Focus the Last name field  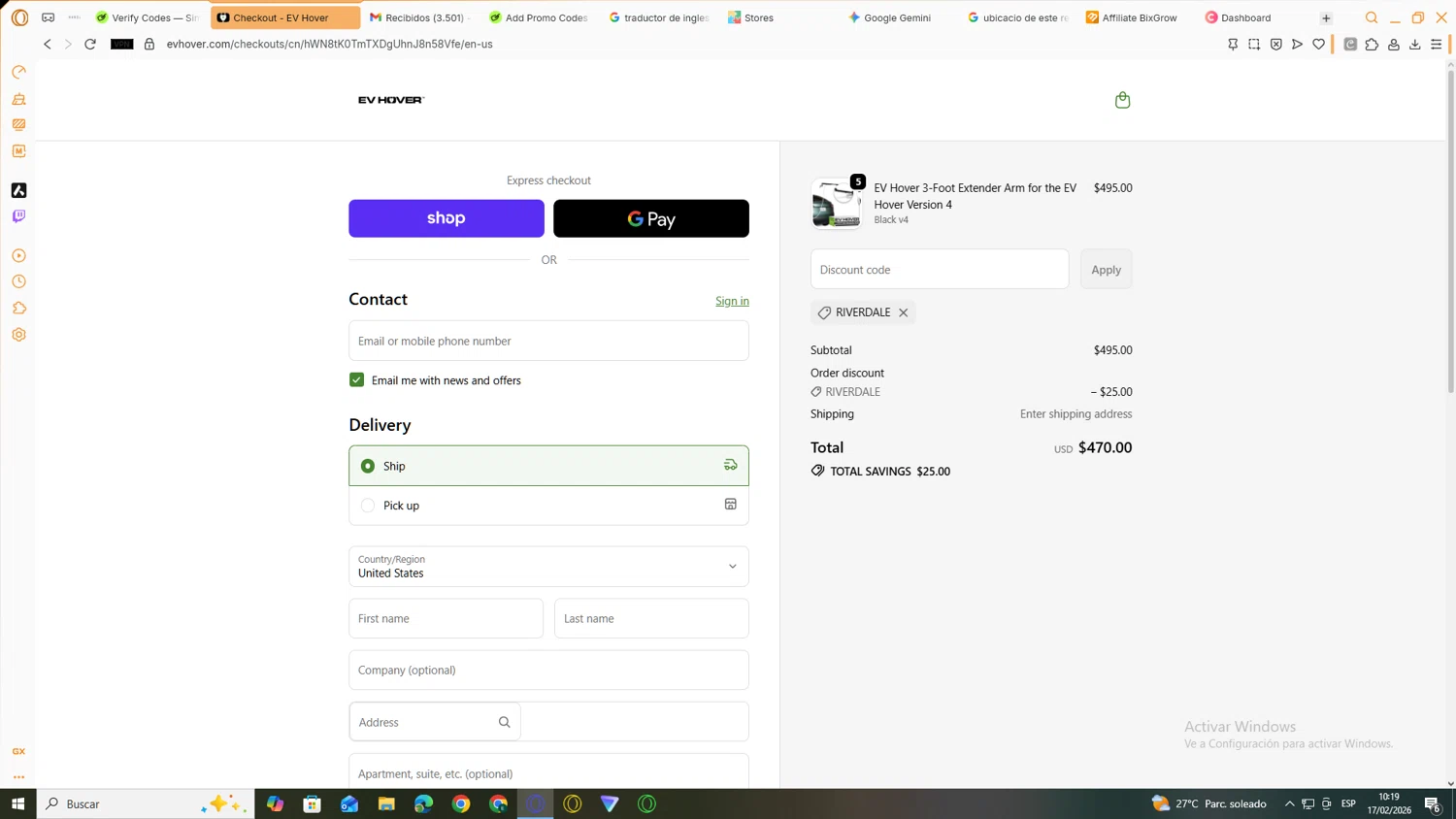coord(651,618)
